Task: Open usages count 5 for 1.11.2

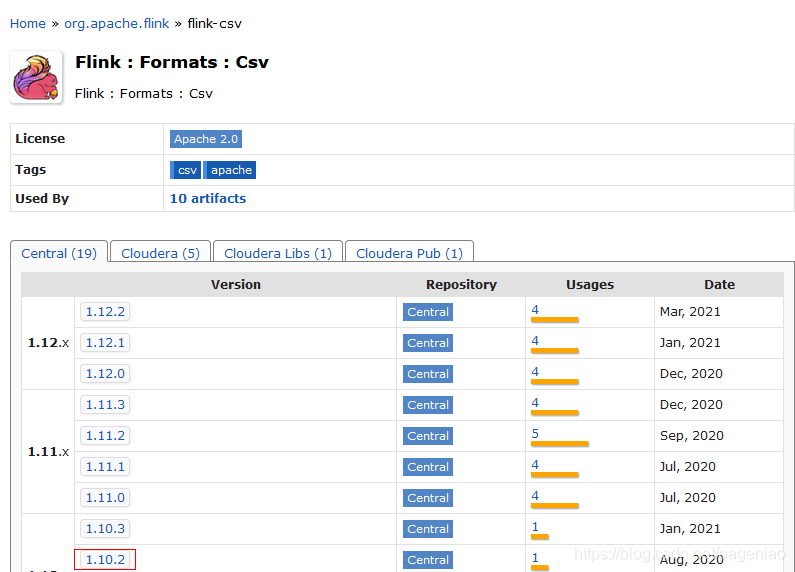Action: [x=535, y=433]
